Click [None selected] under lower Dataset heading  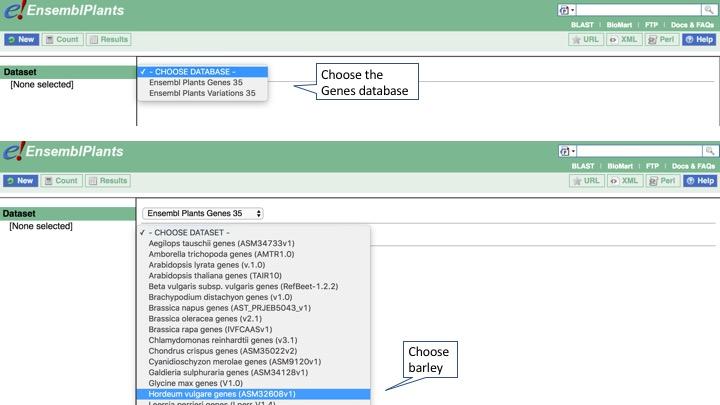point(41,226)
